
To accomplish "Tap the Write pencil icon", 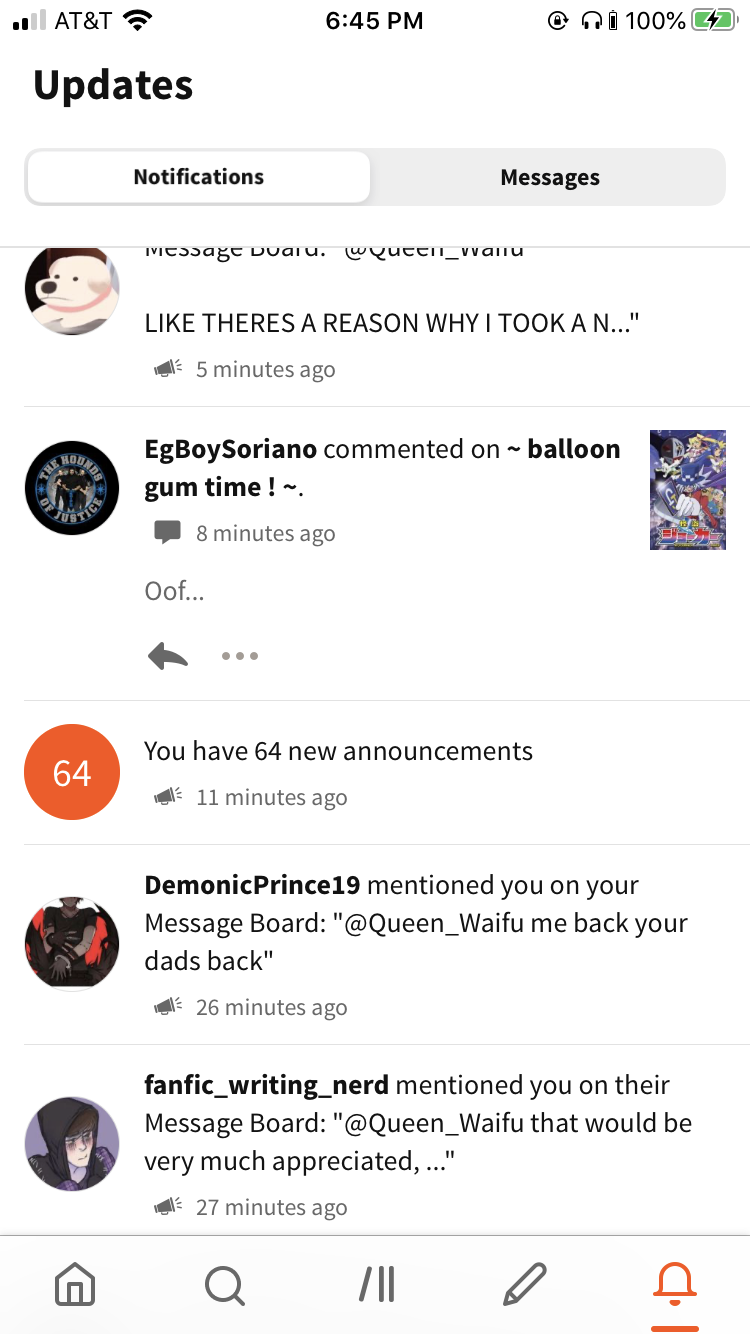I will click(x=525, y=1283).
